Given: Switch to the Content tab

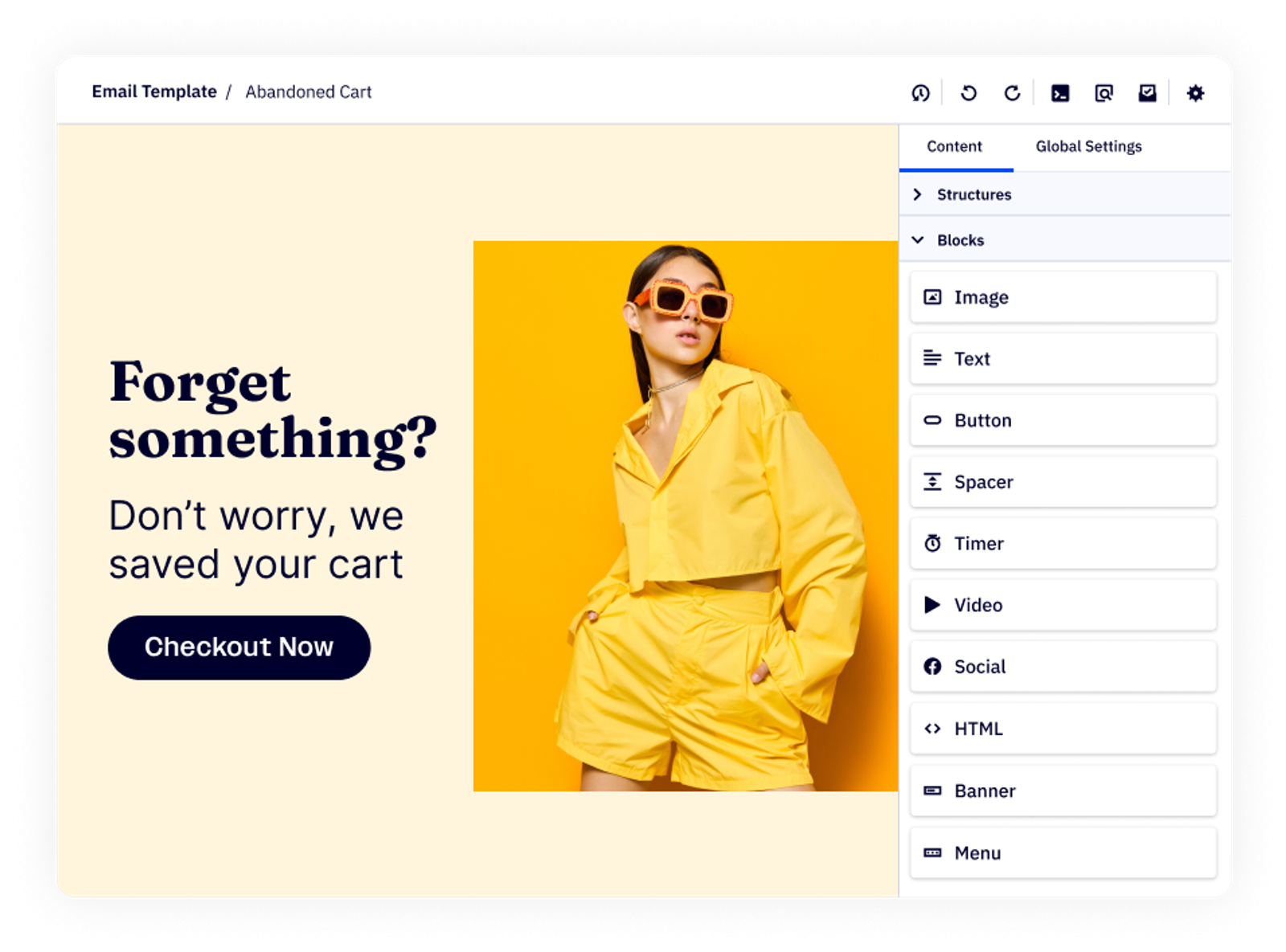Looking at the screenshot, I should click(954, 146).
